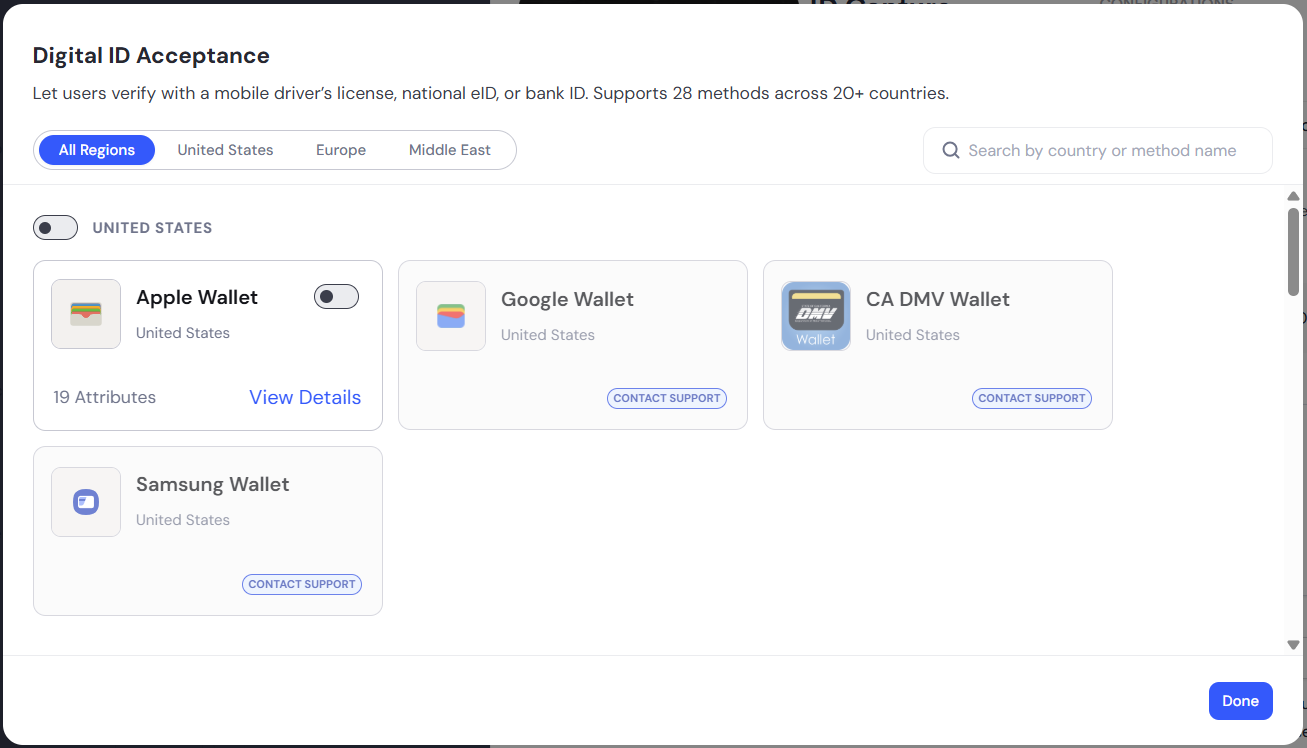Click the CA DMV Wallet icon
The width and height of the screenshot is (1307, 748).
point(816,316)
